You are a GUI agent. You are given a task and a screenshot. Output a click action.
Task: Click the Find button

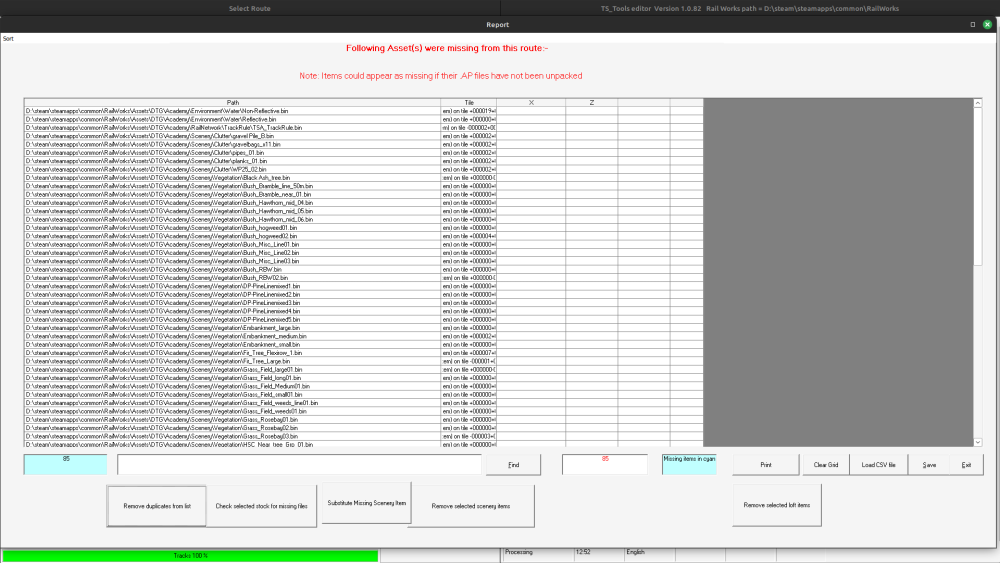pyautogui.click(x=513, y=465)
